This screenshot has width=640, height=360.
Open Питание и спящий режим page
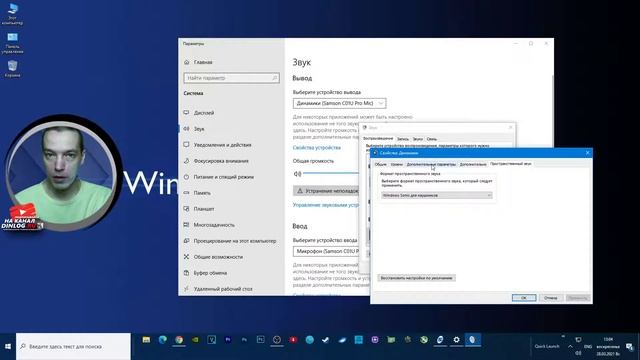[224, 177]
